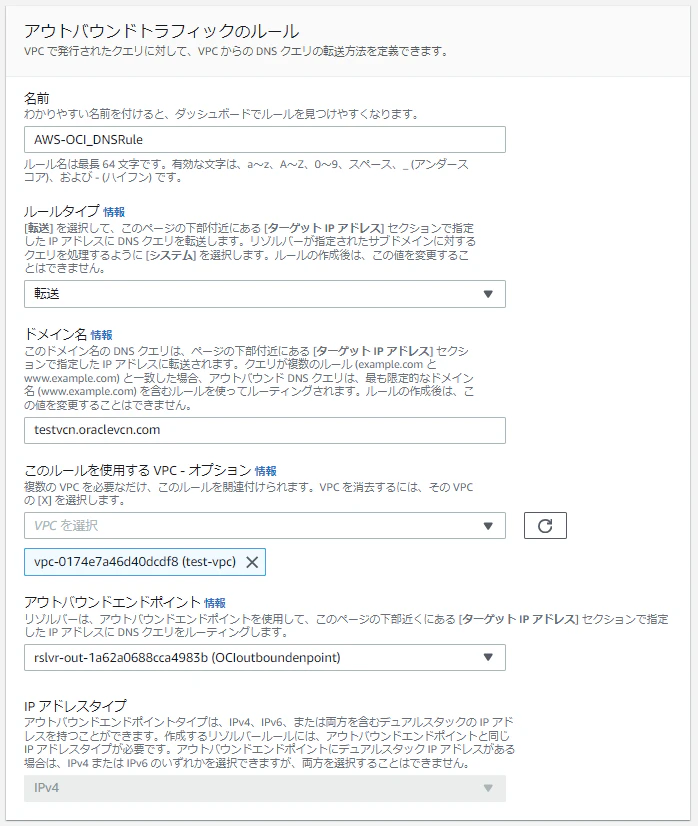The height and width of the screenshot is (826, 698).
Task: Open the ルールタイプ dropdown showing 転送
Action: tap(264, 294)
